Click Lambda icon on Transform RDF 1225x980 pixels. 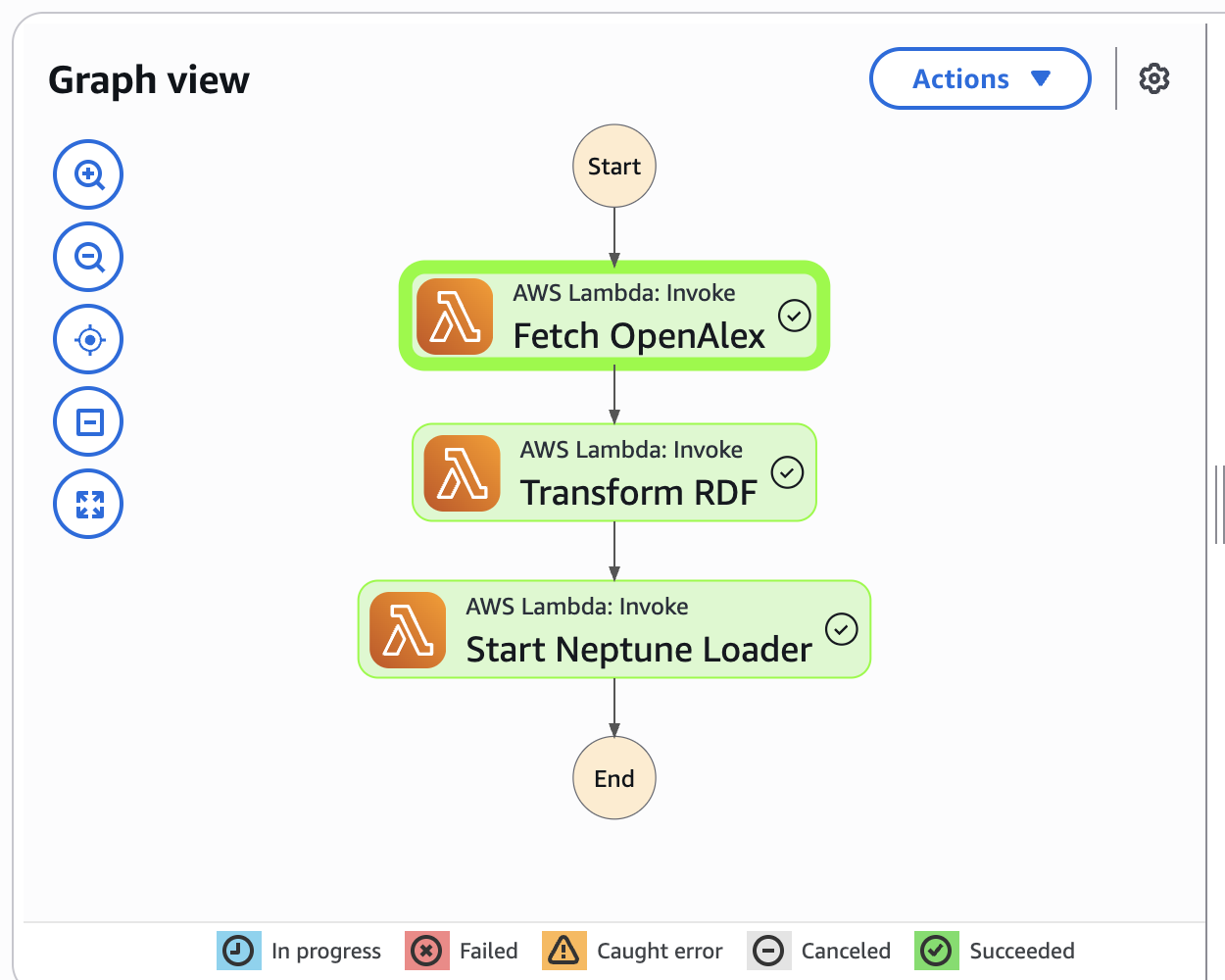click(463, 473)
